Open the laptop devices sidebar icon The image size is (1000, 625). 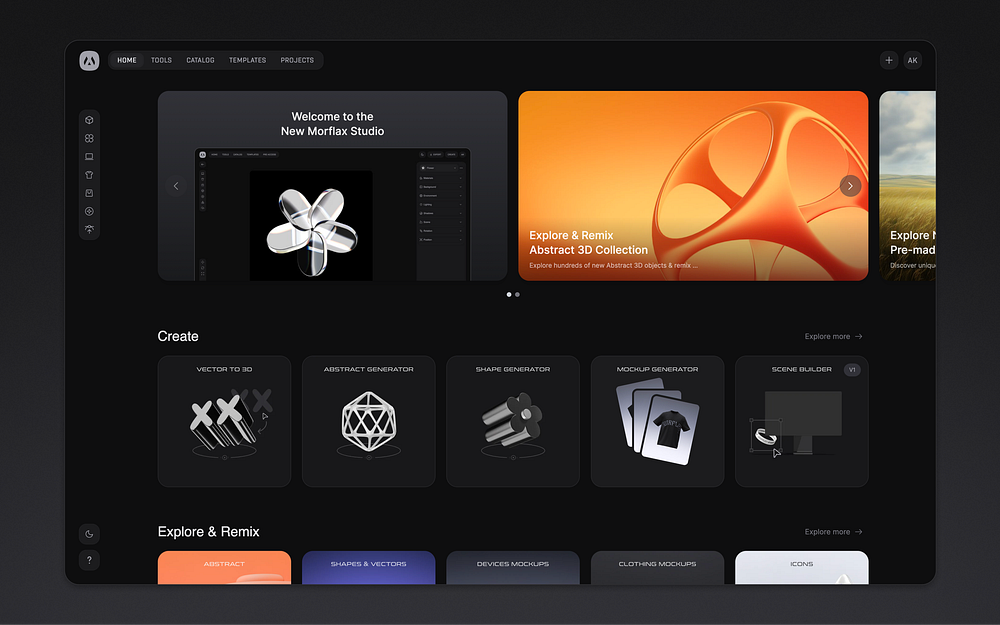click(89, 156)
